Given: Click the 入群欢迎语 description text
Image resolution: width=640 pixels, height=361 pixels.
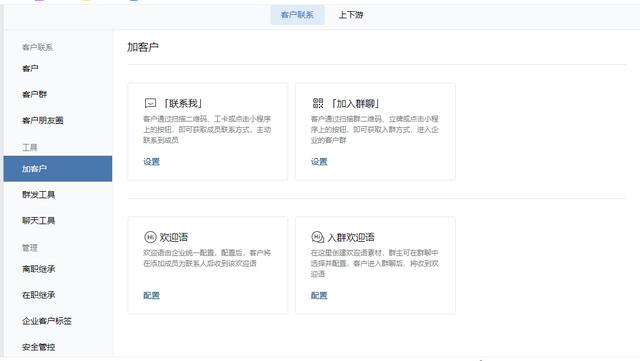Looking at the screenshot, I should [x=375, y=263].
